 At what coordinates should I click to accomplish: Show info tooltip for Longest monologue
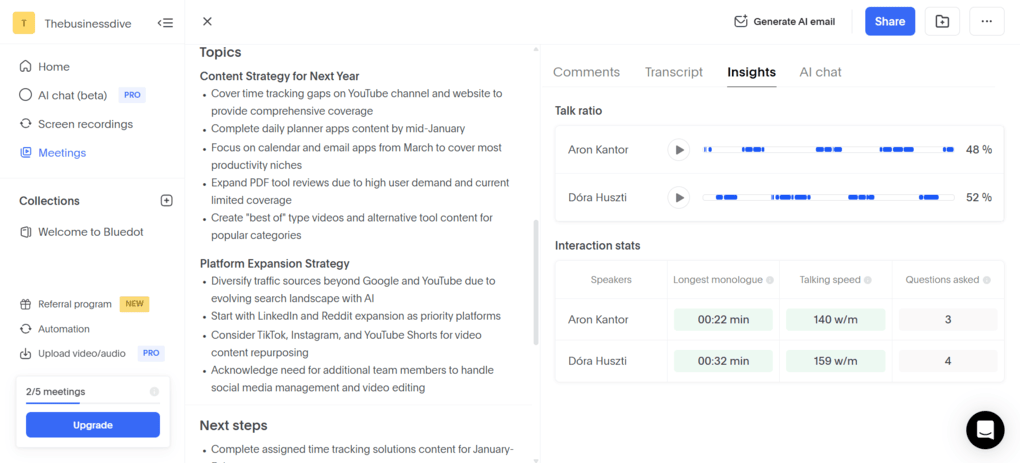770,280
